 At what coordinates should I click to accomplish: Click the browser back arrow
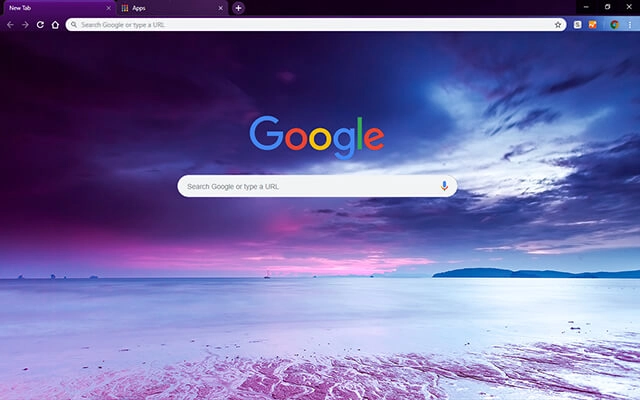[x=10, y=24]
